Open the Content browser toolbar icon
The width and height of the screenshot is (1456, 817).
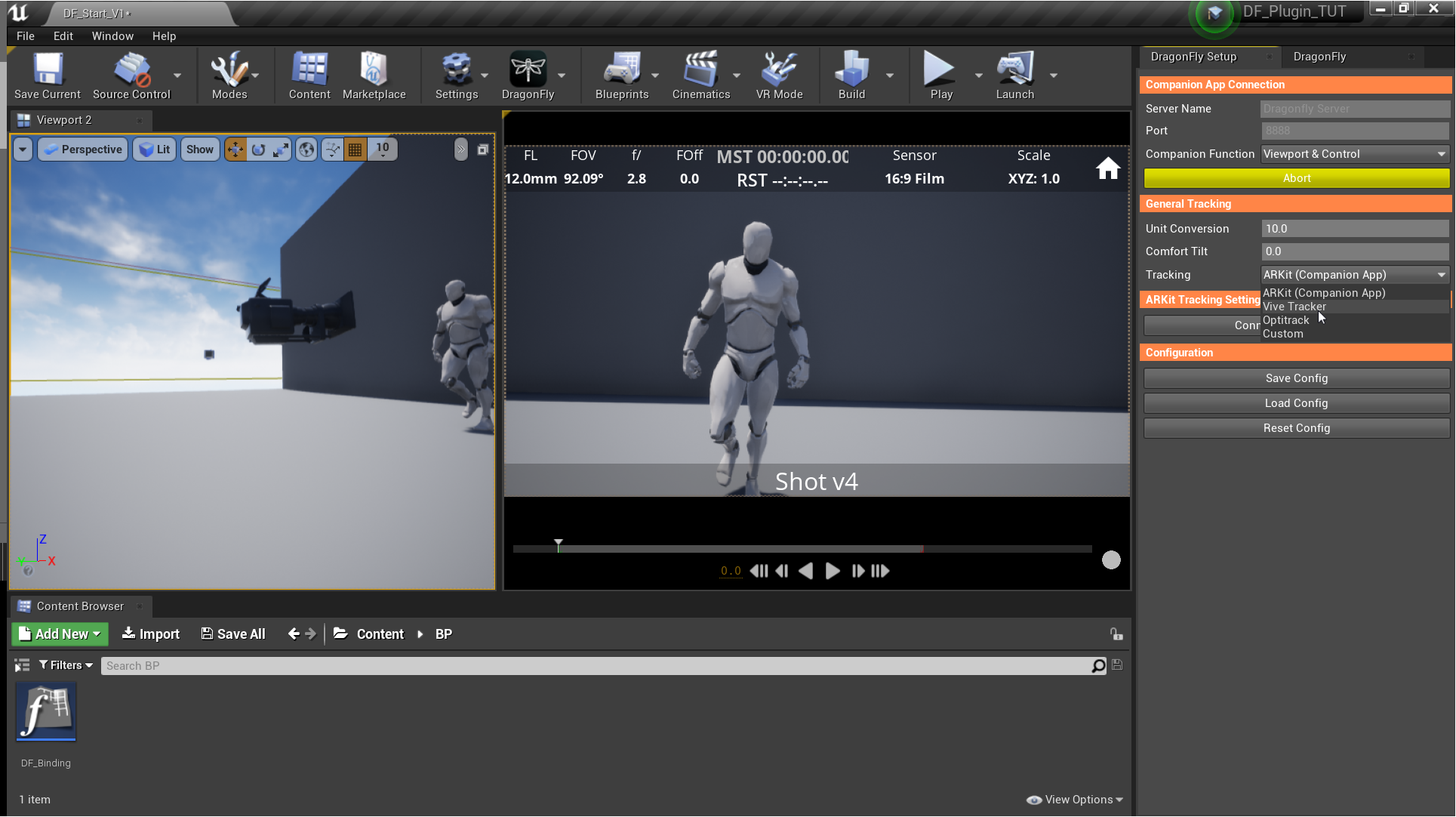point(309,76)
